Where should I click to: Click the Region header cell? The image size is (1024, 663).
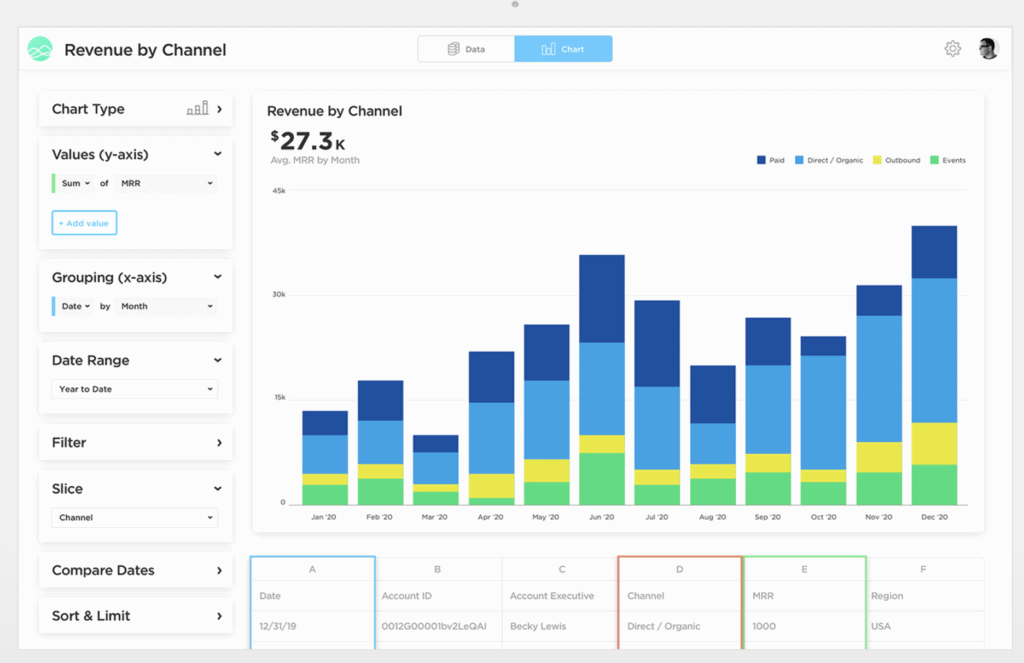click(925, 596)
